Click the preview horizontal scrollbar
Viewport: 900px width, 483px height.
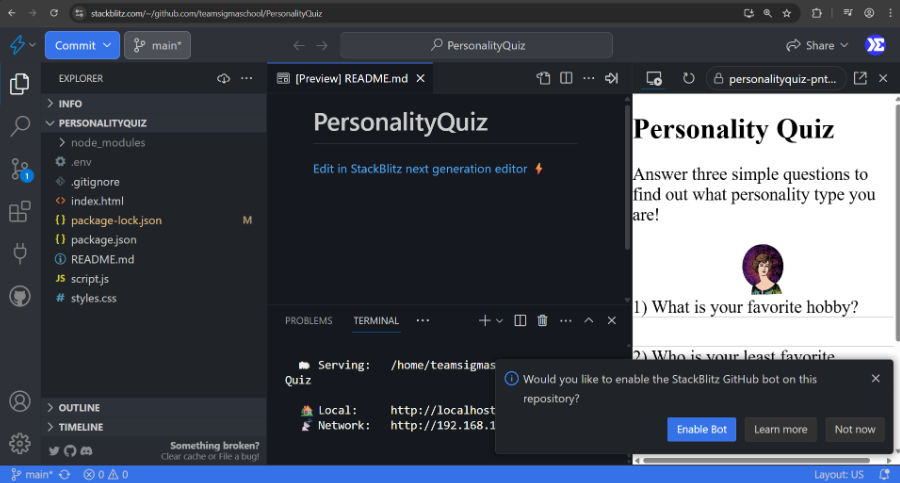pos(756,460)
